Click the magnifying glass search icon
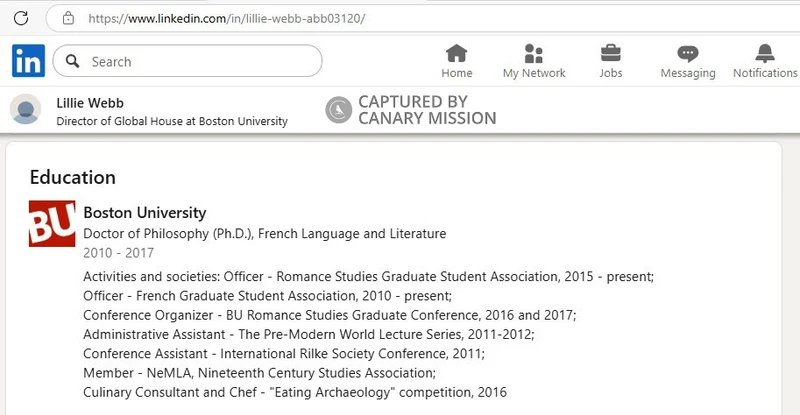This screenshot has height=415, width=800. tap(73, 61)
